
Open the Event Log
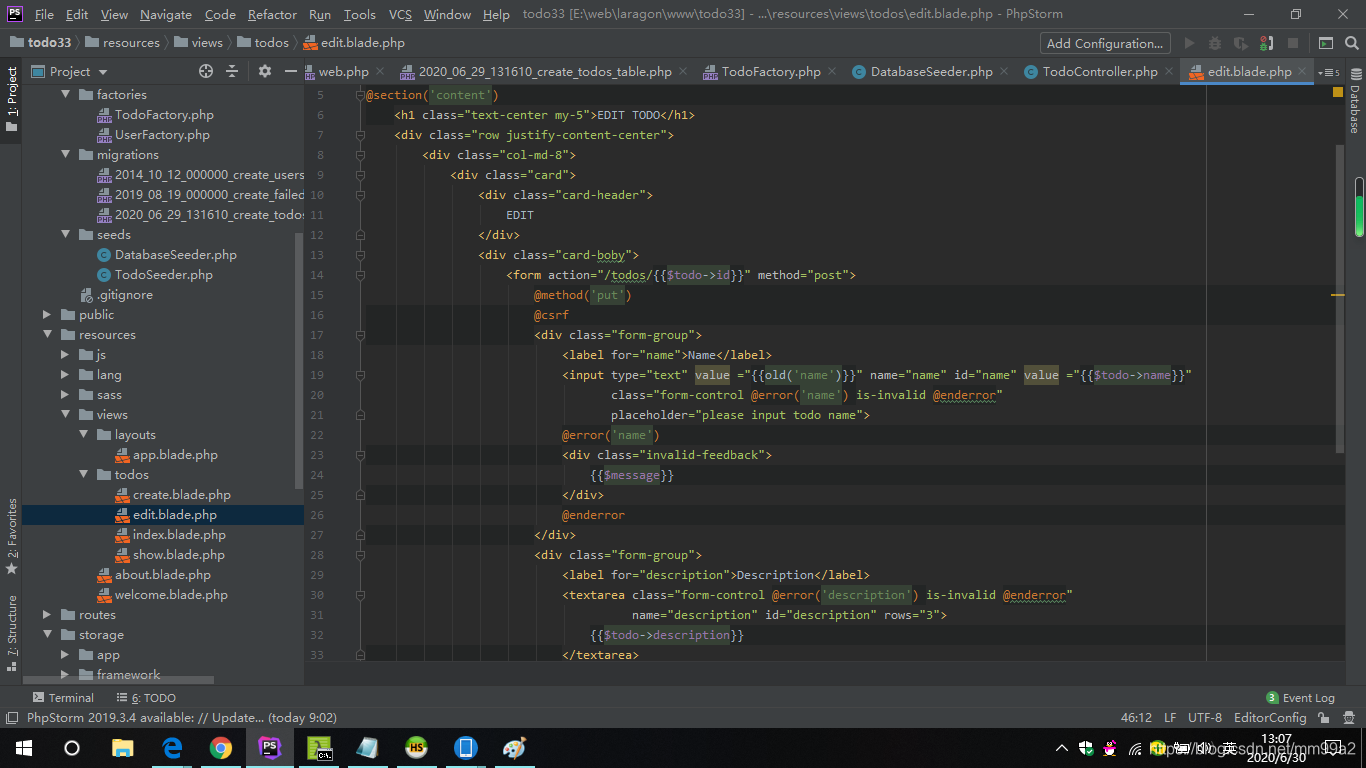tap(1301, 698)
